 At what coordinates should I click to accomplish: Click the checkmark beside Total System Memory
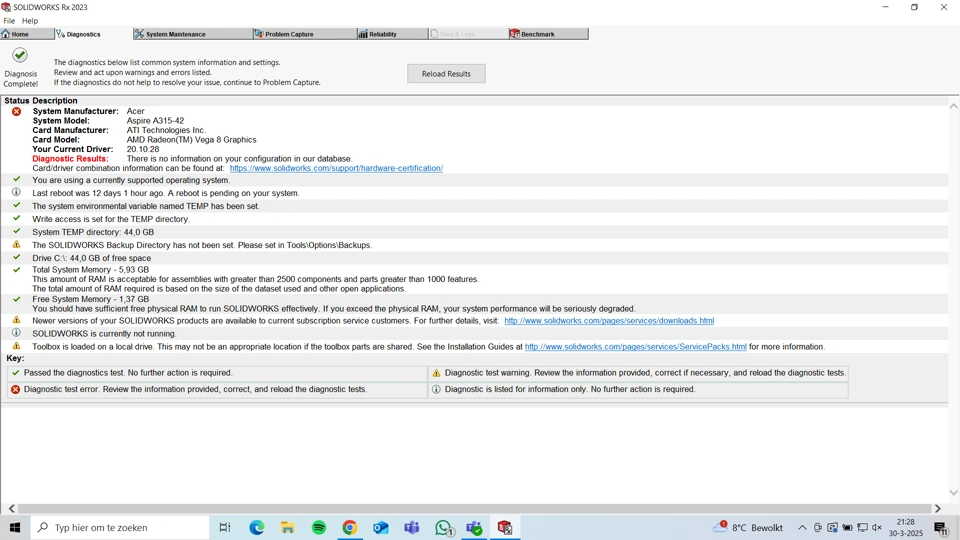click(17, 269)
